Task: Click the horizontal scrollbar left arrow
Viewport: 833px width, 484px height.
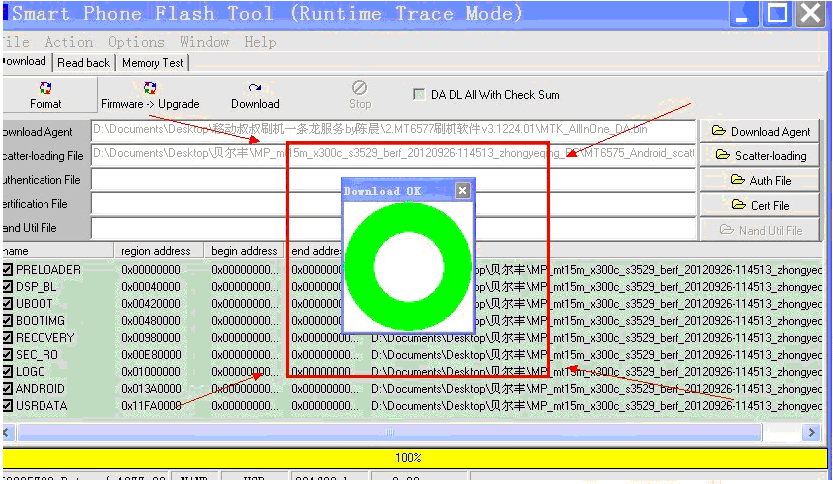Action: (6, 432)
